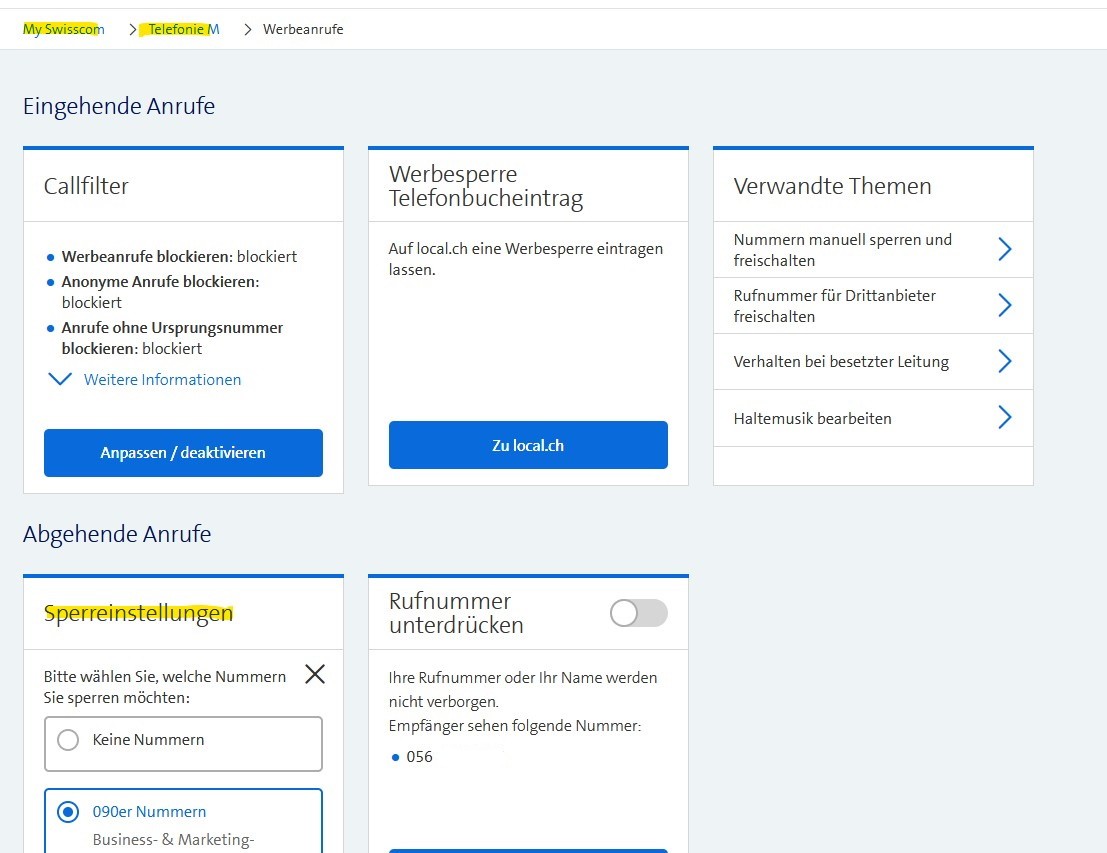Click the chevron icon beside "Nummern manuell sperren und freischalten"
1107x853 pixels.
pyautogui.click(x=1005, y=249)
